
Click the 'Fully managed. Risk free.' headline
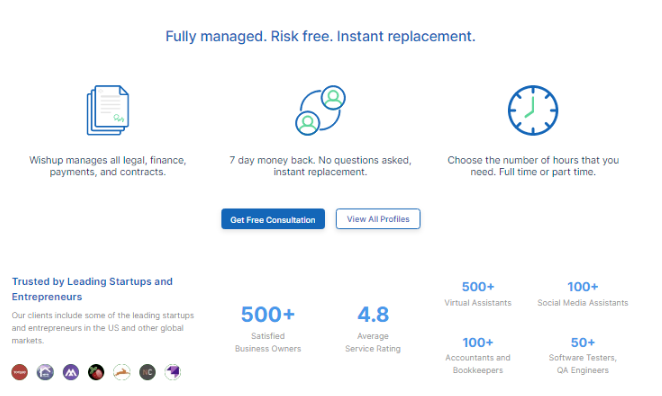pos(320,36)
